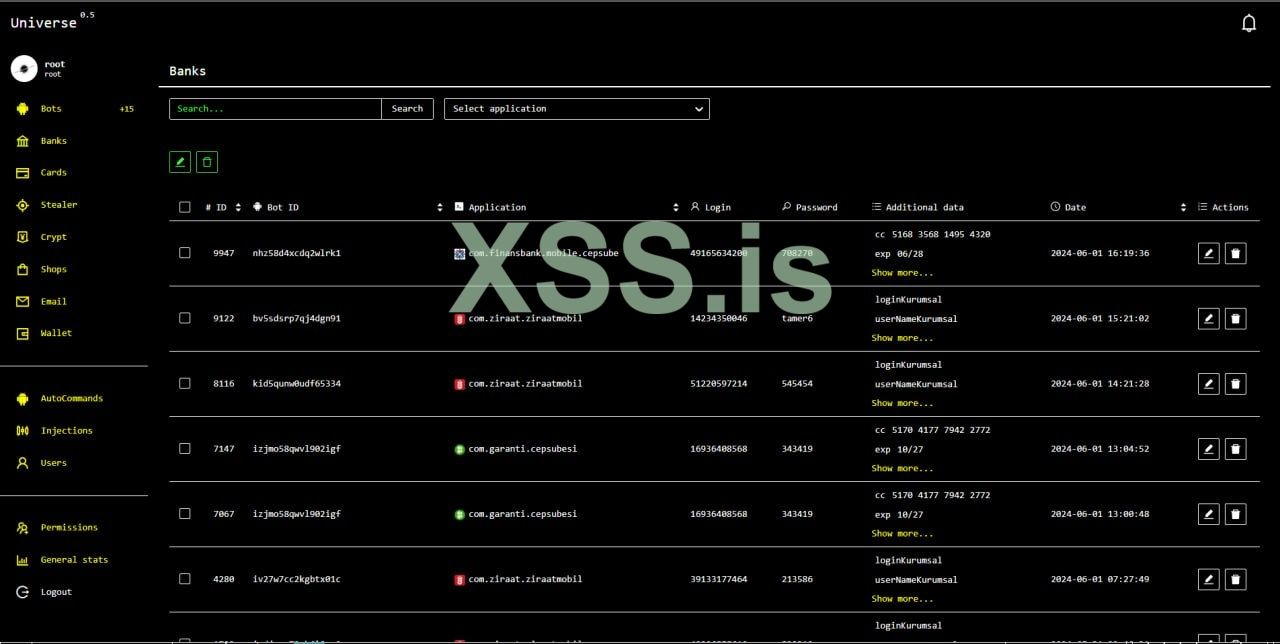Sort by Application column arrows
This screenshot has width=1280, height=644.
coord(676,207)
